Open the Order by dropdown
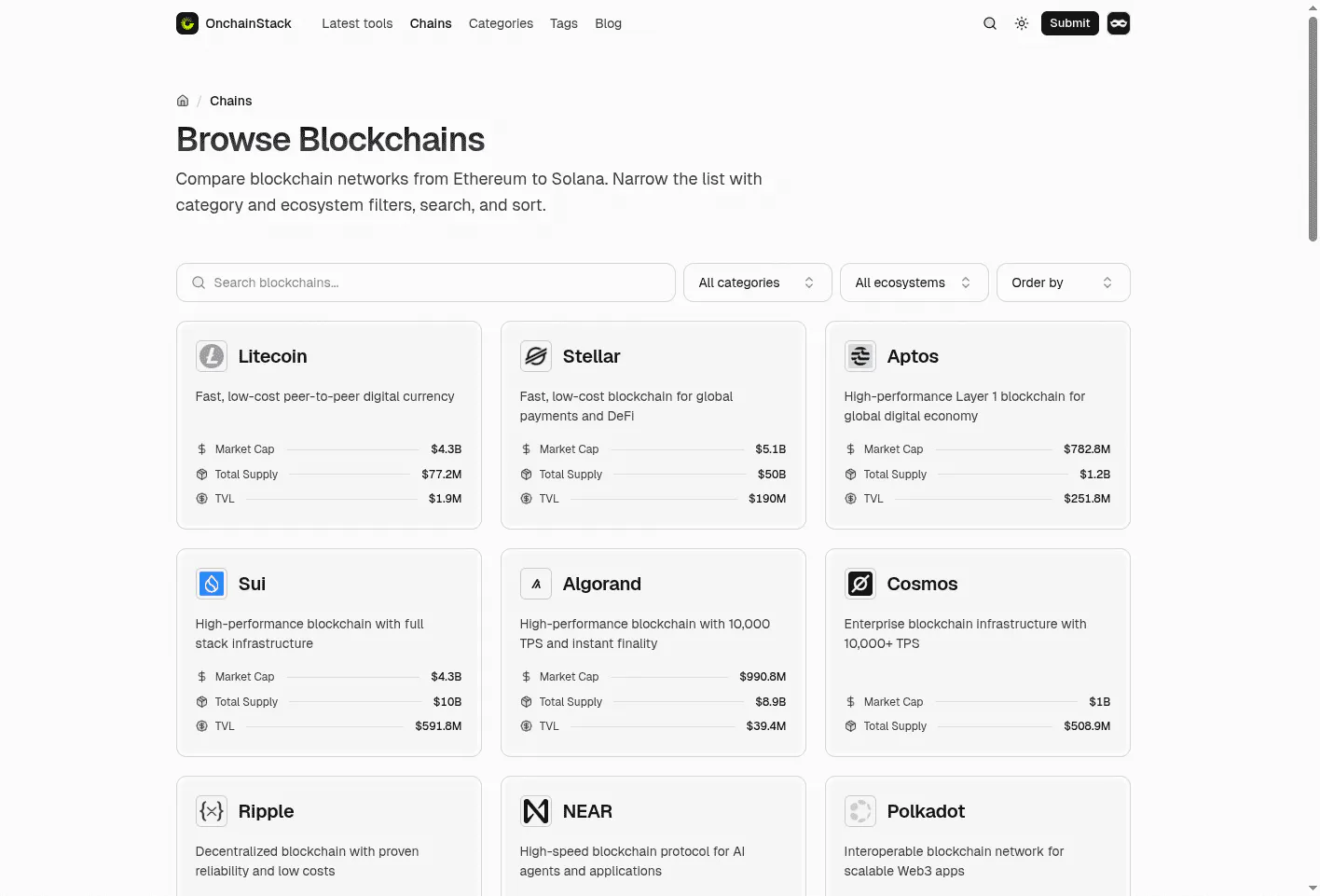The image size is (1320, 896). pos(1063,283)
